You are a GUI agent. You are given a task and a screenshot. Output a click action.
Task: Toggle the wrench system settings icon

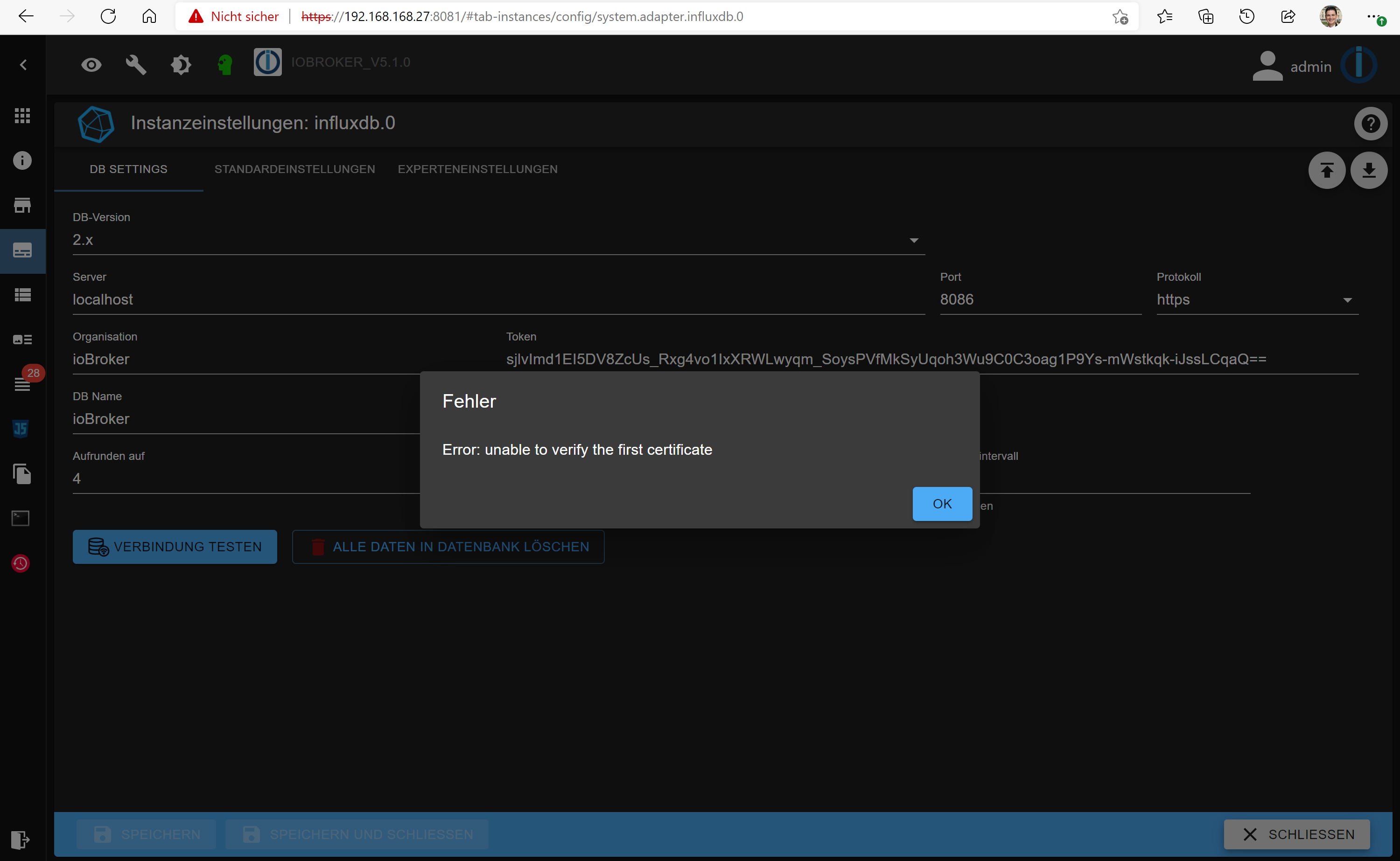point(135,64)
